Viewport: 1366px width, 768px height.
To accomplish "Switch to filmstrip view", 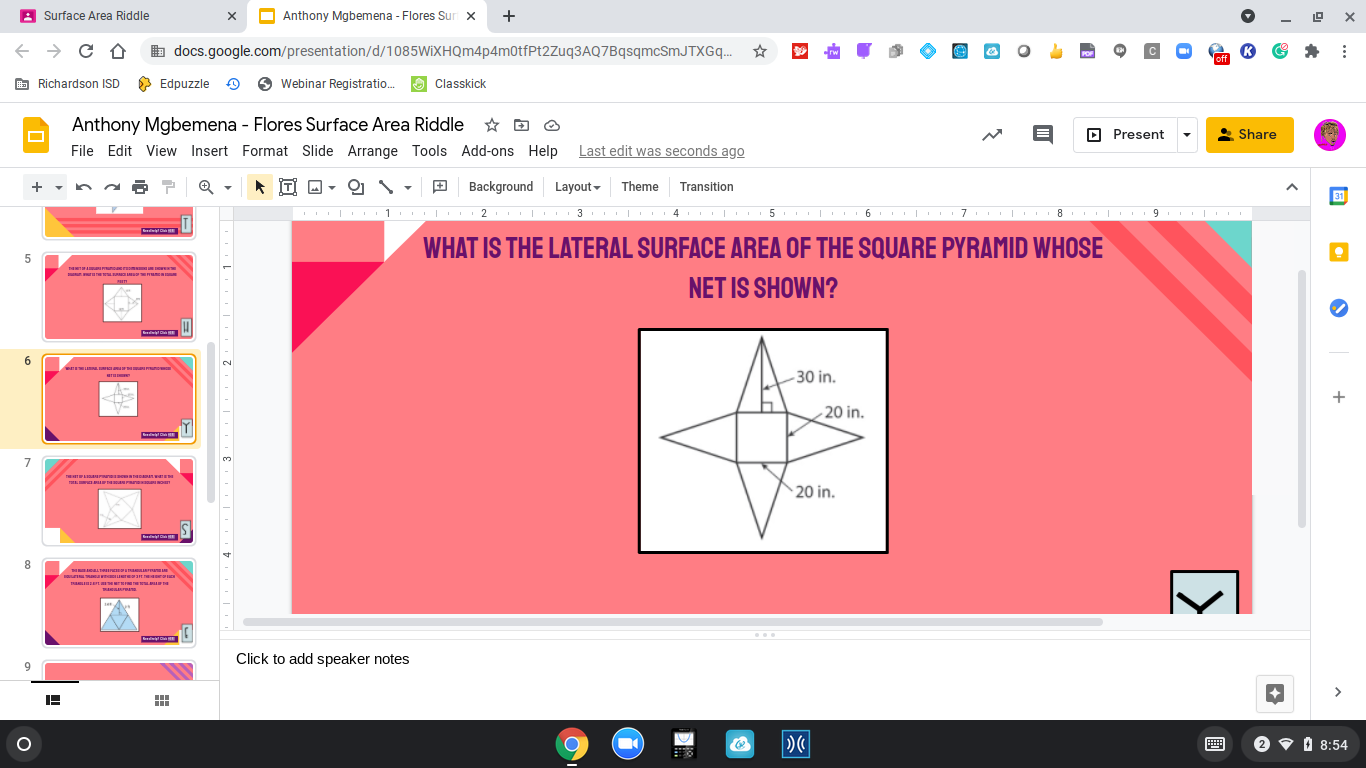I will (x=54, y=700).
